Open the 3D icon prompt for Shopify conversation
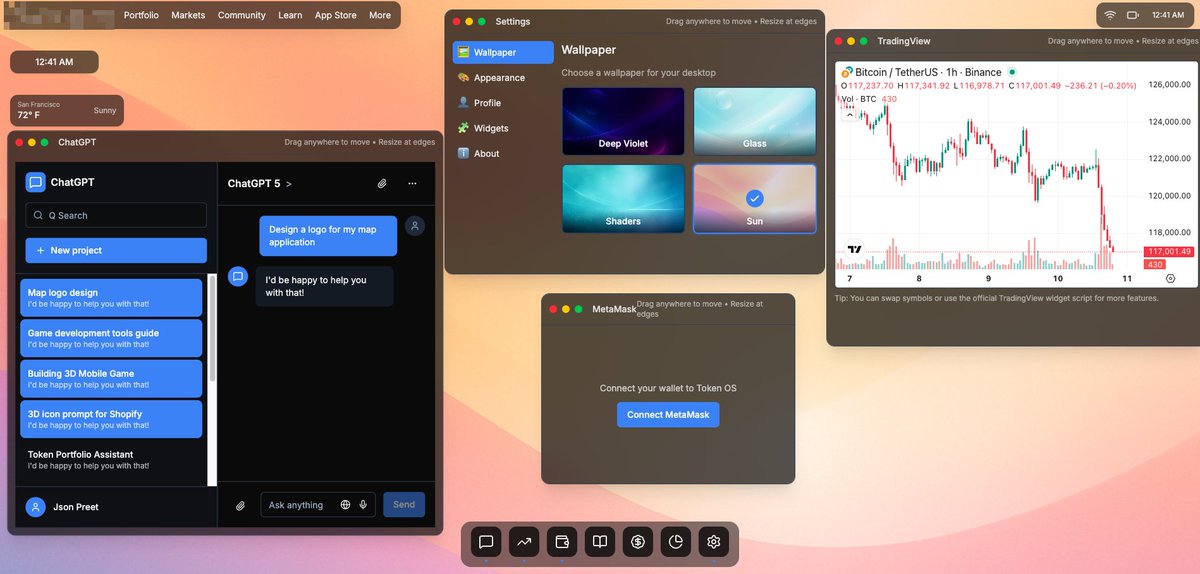The image size is (1200, 574). [111, 419]
